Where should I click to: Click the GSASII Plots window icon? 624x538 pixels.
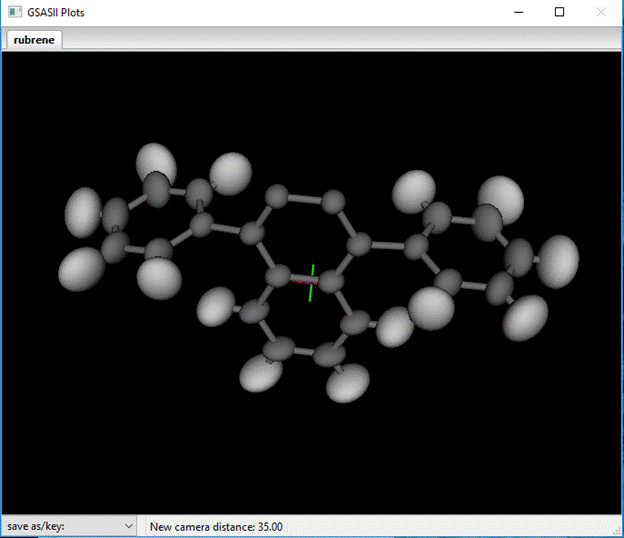click(13, 12)
